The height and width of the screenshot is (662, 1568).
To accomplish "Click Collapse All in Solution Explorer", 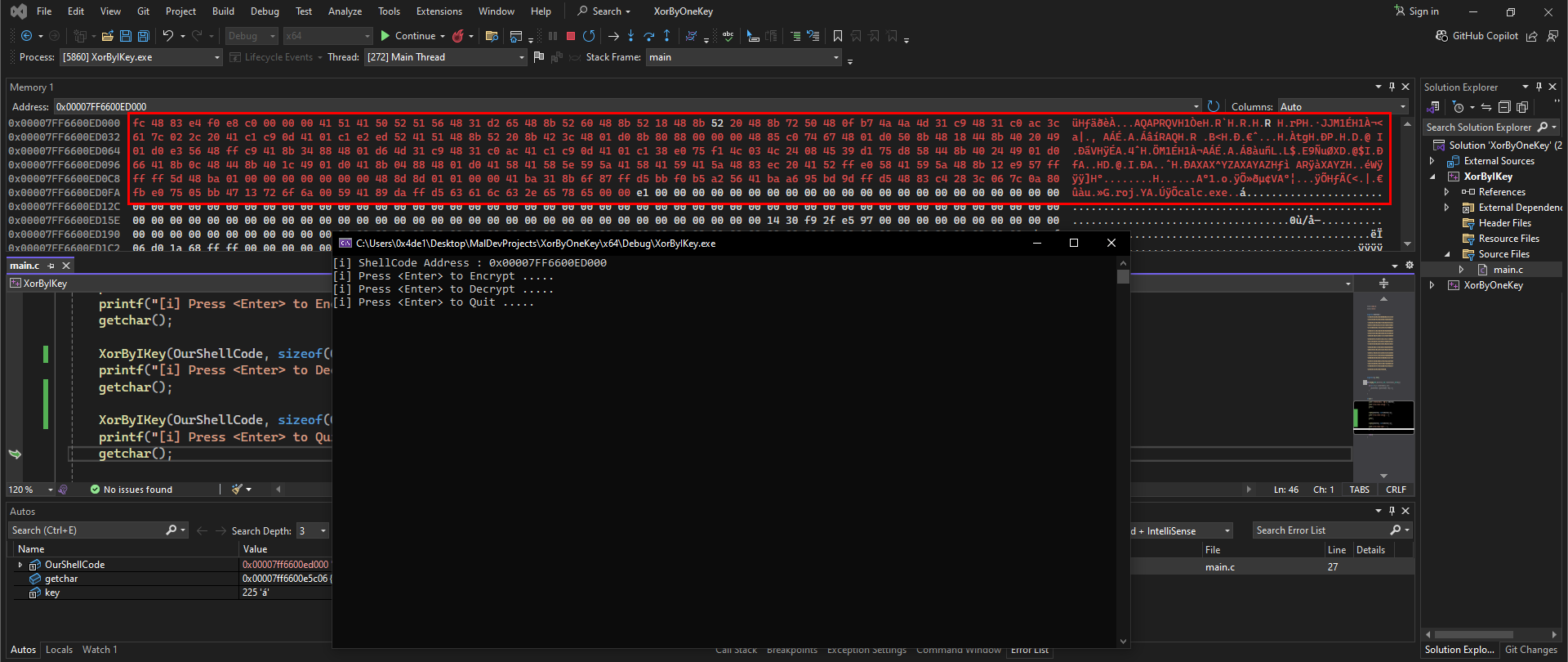I will 1504,107.
